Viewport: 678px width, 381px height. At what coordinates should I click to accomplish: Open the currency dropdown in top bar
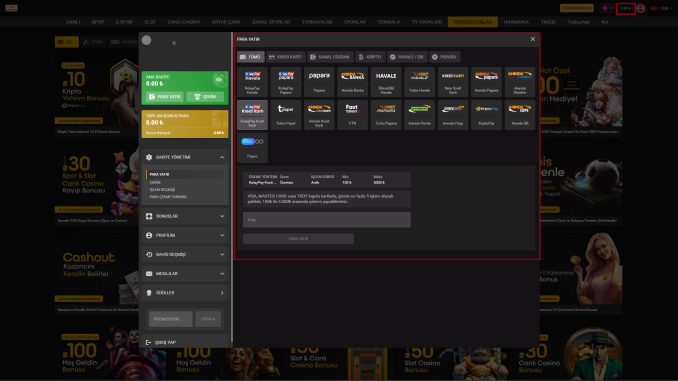click(607, 8)
